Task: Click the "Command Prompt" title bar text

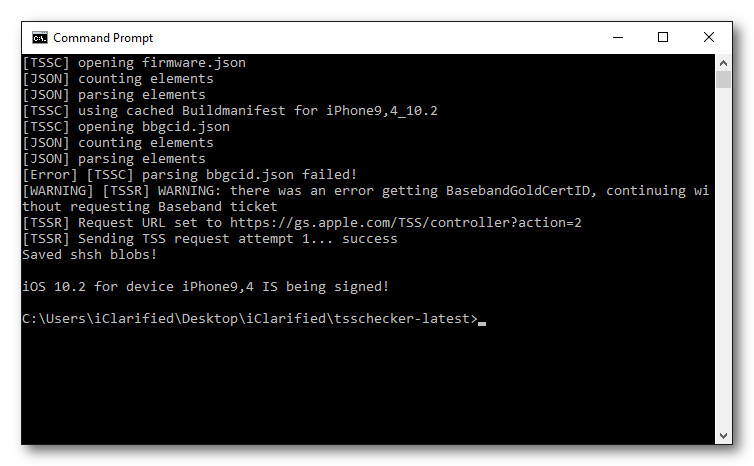Action: 103,38
